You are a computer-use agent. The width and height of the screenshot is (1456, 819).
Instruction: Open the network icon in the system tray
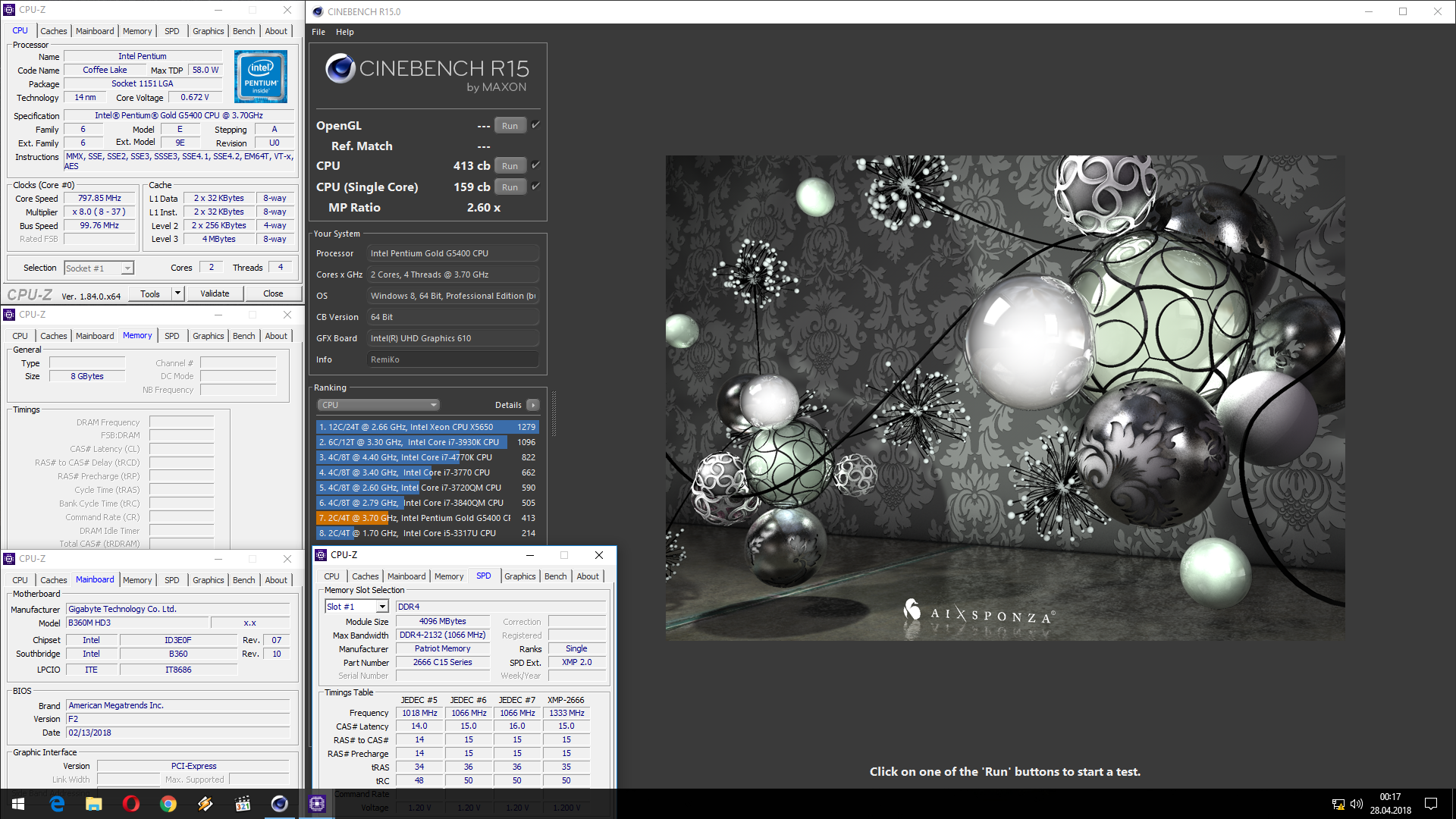pos(1338,804)
